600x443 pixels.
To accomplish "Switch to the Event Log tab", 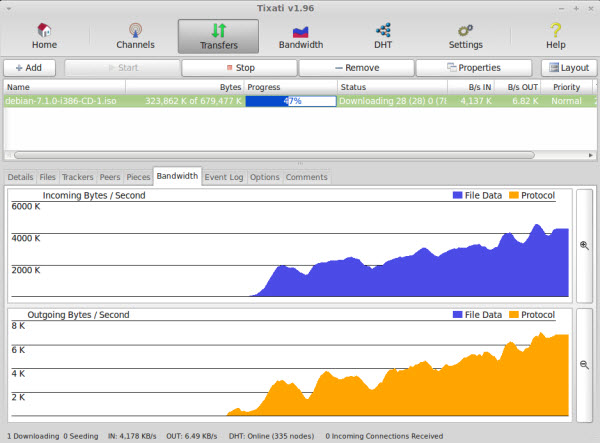I will pos(224,177).
